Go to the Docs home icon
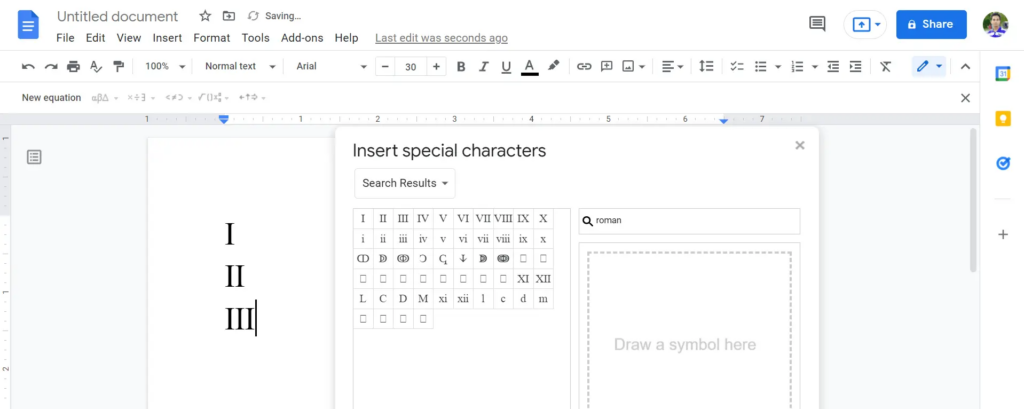Image resolution: width=1024 pixels, height=409 pixels. pos(29,25)
